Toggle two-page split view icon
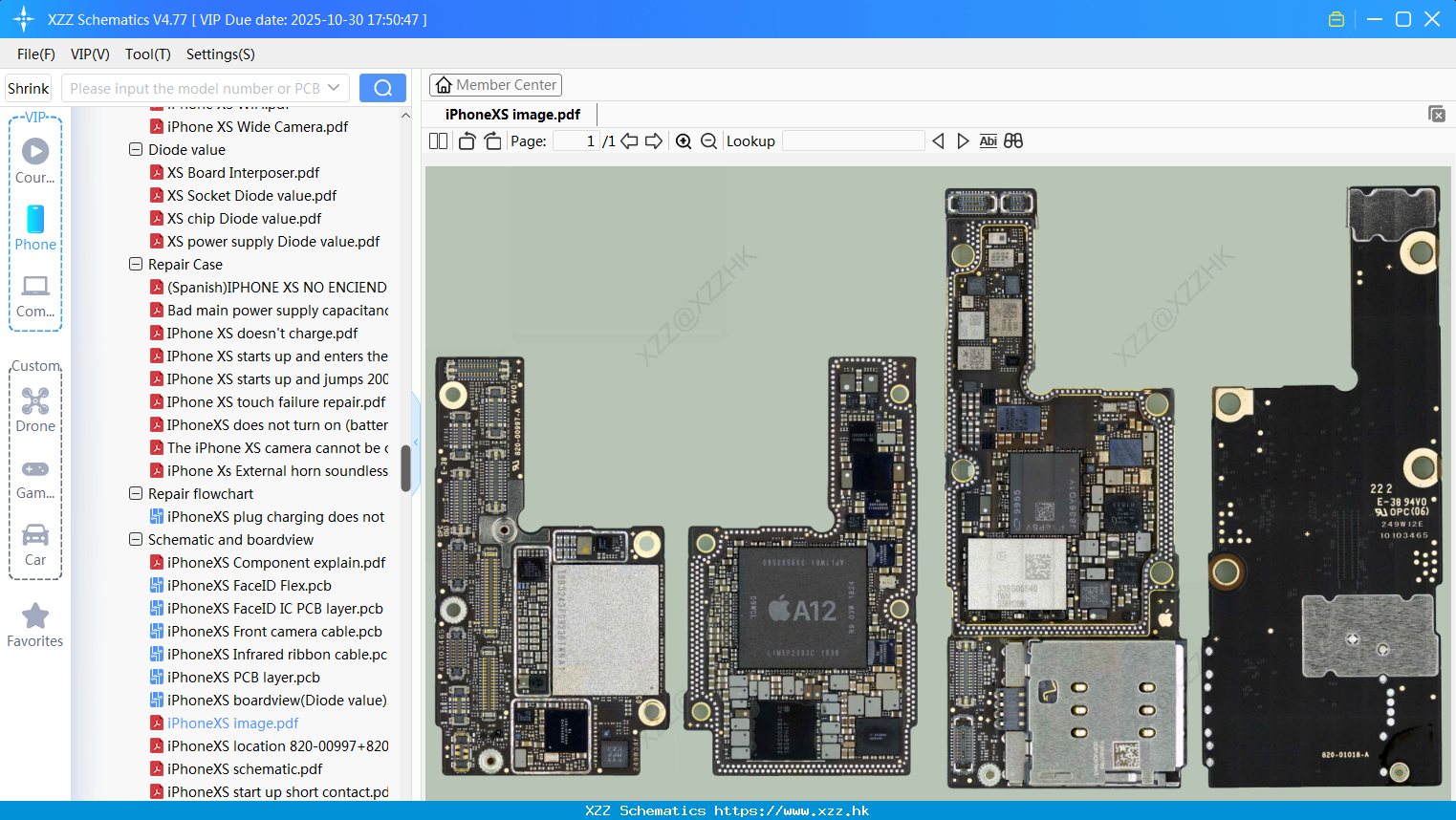The width and height of the screenshot is (1456, 820). [438, 140]
